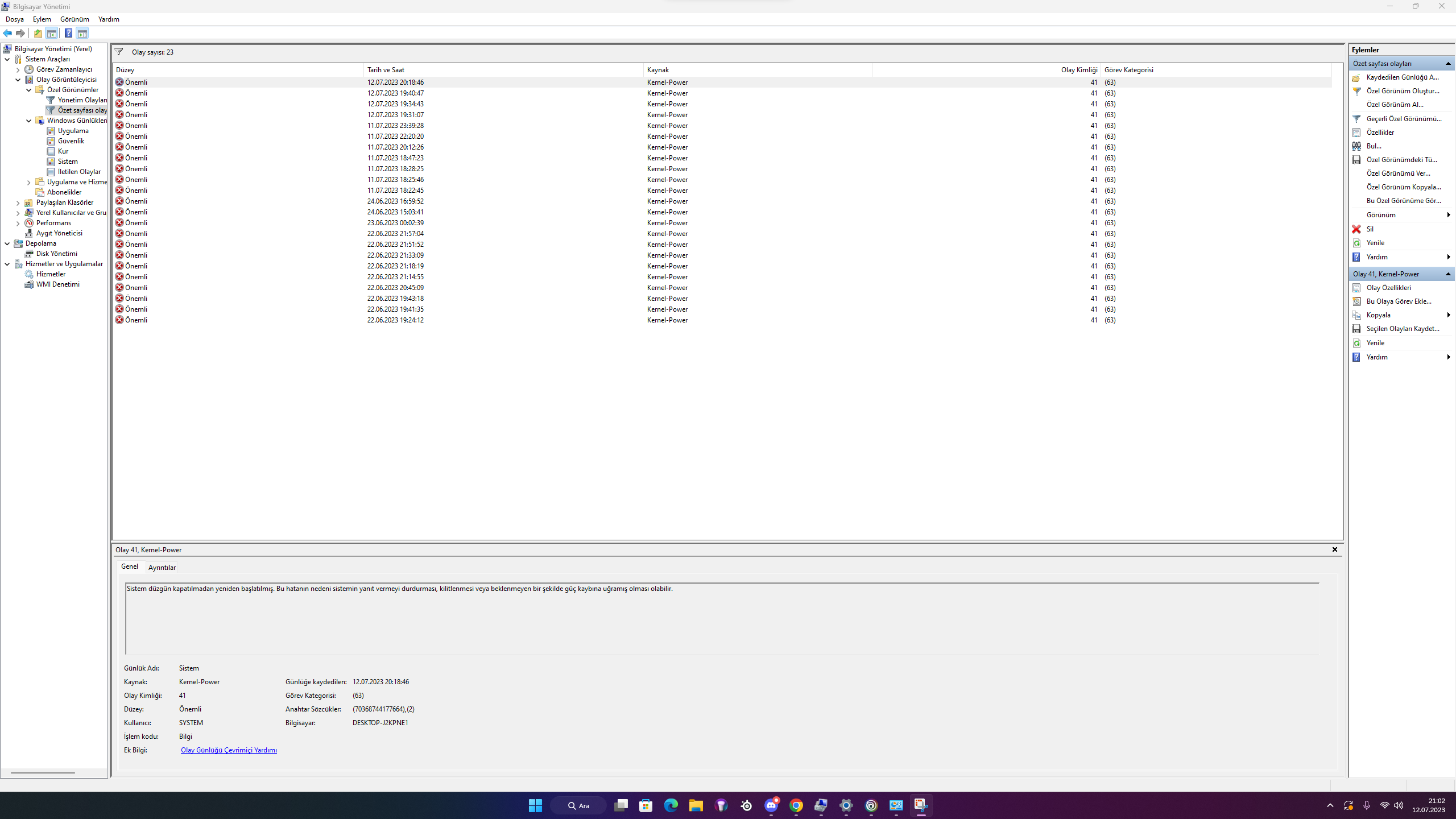This screenshot has height=819, width=1456.
Task: Expand the Görünüm submenu arrow
Action: 1448,215
